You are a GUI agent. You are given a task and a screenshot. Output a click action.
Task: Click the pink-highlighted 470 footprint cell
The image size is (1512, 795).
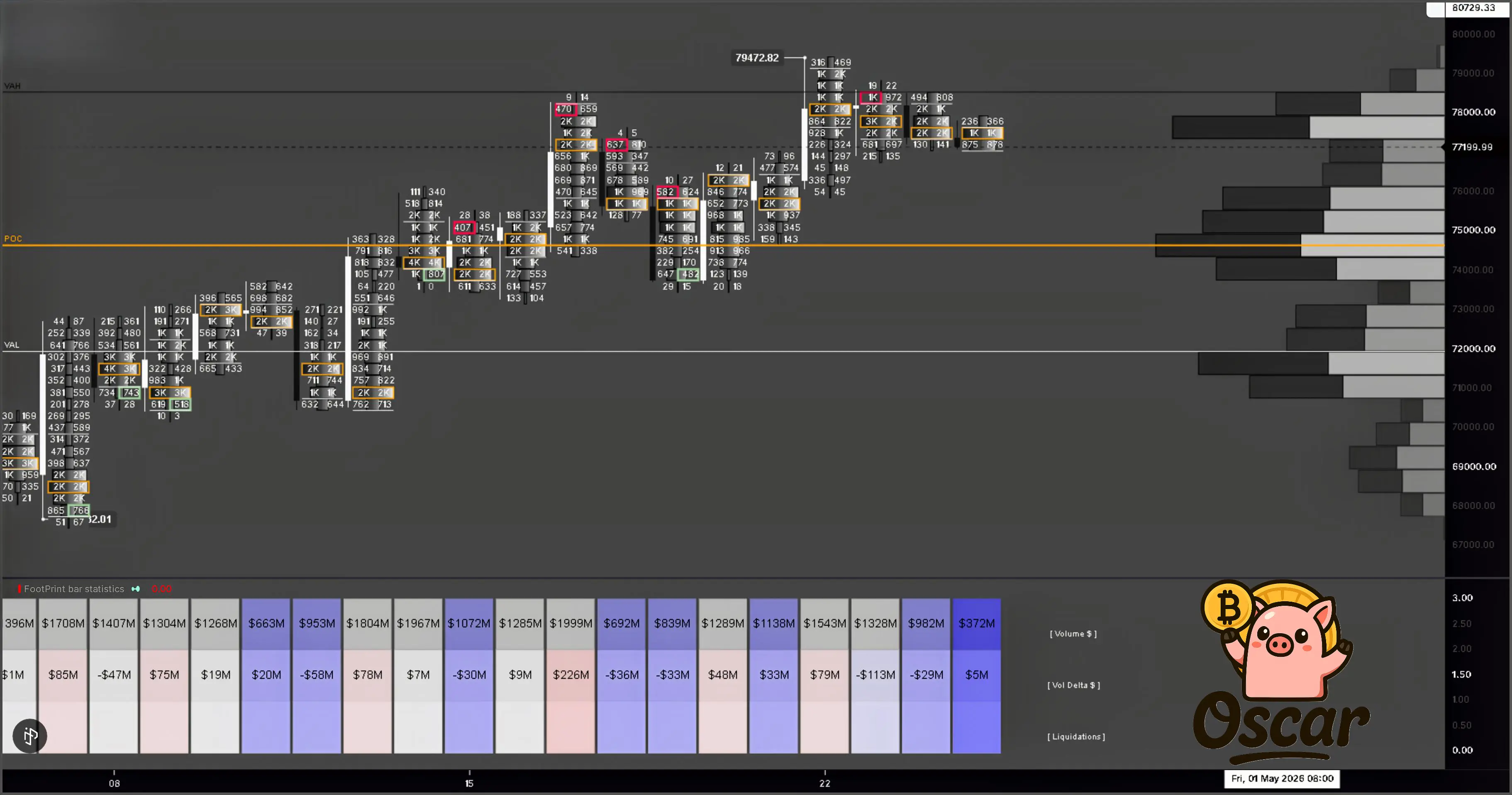(563, 109)
